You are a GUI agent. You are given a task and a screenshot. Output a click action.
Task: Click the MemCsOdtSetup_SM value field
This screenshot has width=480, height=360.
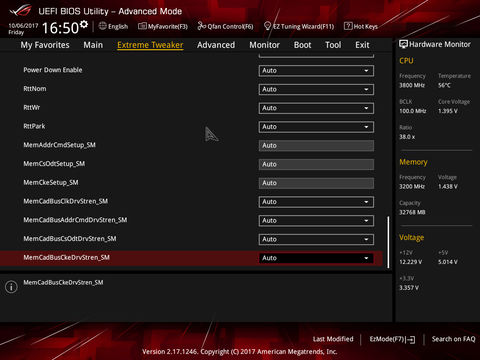pyautogui.click(x=316, y=164)
